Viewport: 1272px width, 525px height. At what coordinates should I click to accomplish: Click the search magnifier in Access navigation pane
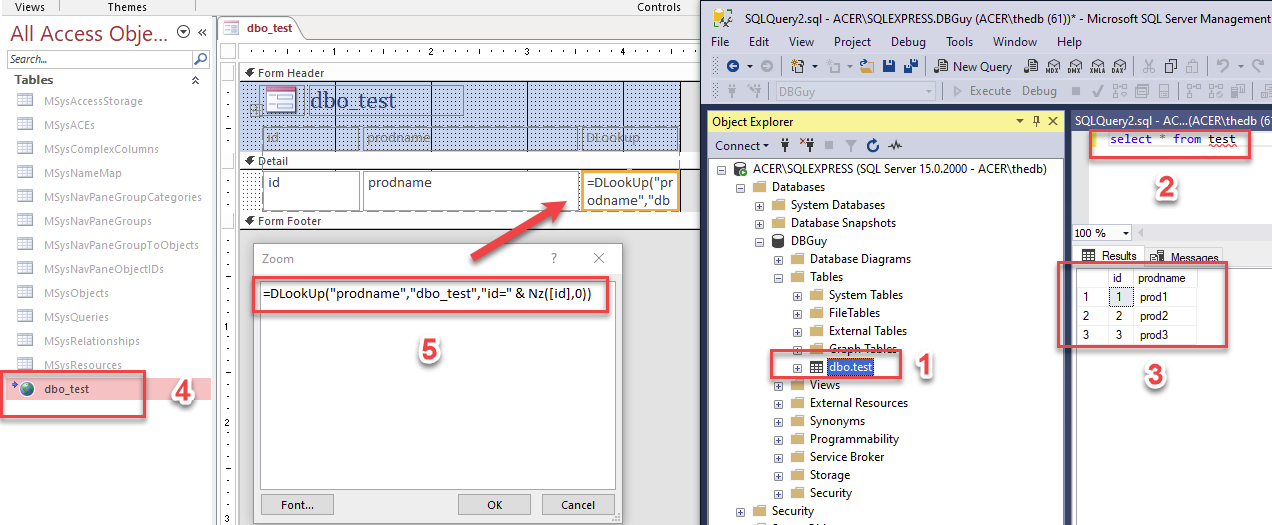199,59
